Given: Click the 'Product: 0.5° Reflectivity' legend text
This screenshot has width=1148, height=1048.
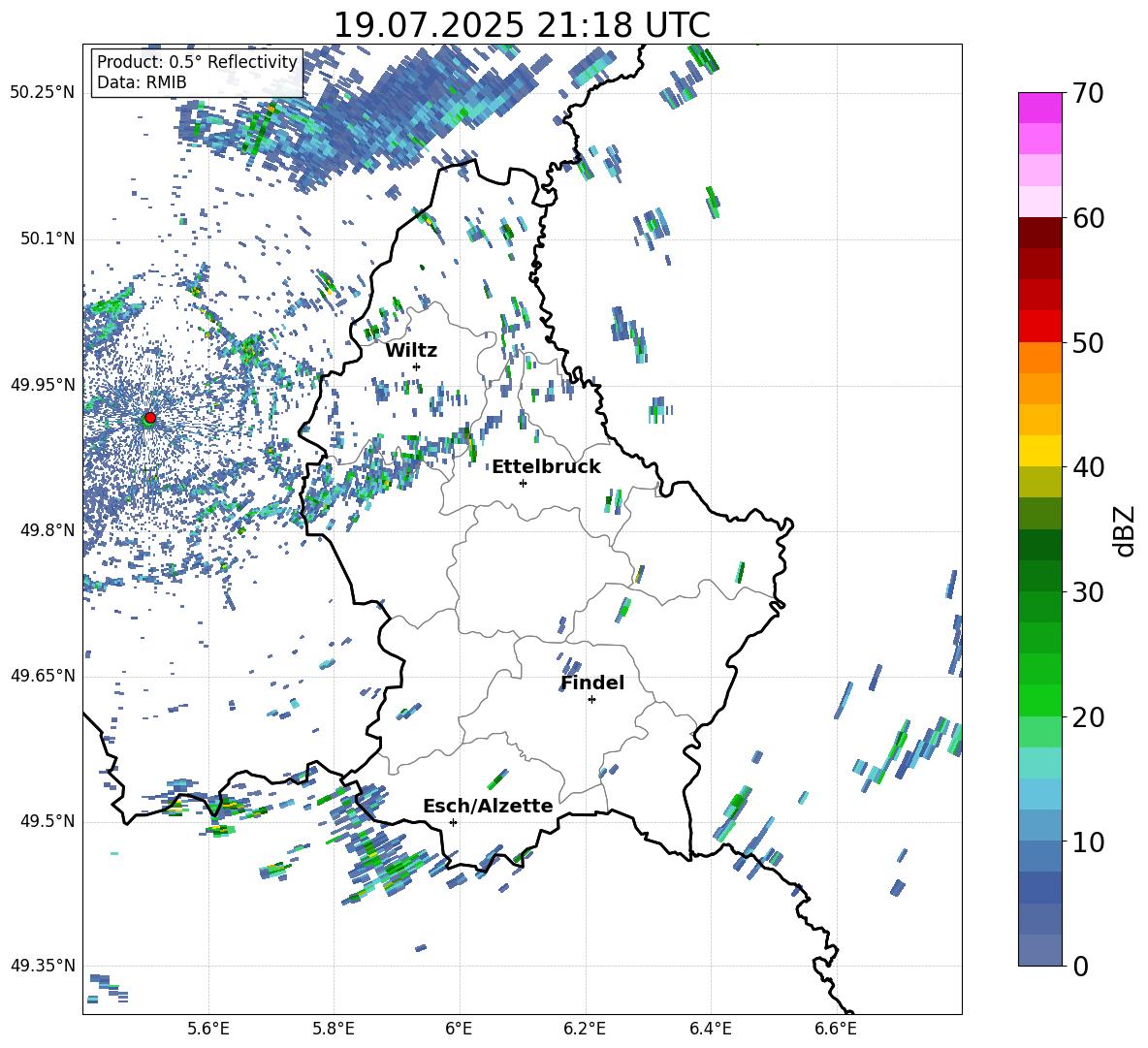Looking at the screenshot, I should pyautogui.click(x=197, y=62).
